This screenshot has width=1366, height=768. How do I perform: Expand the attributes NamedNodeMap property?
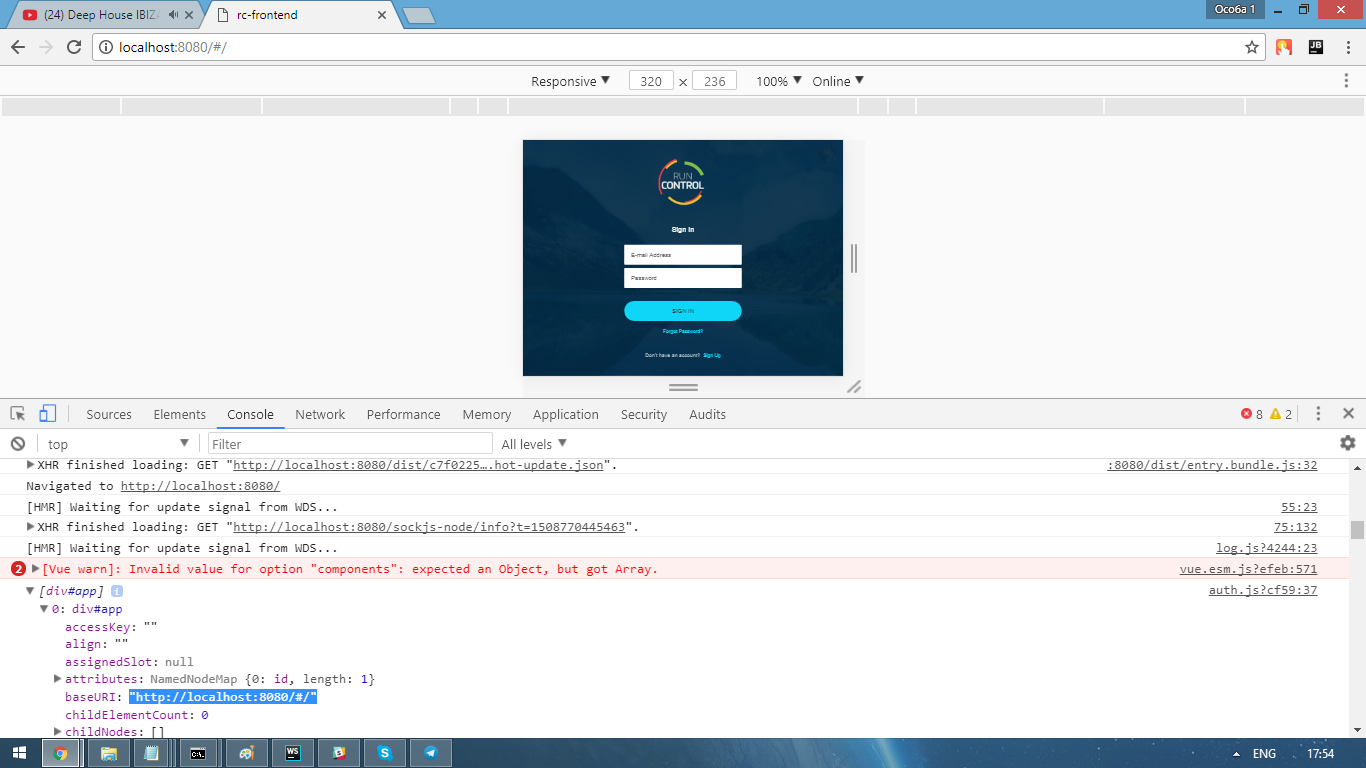click(x=58, y=679)
